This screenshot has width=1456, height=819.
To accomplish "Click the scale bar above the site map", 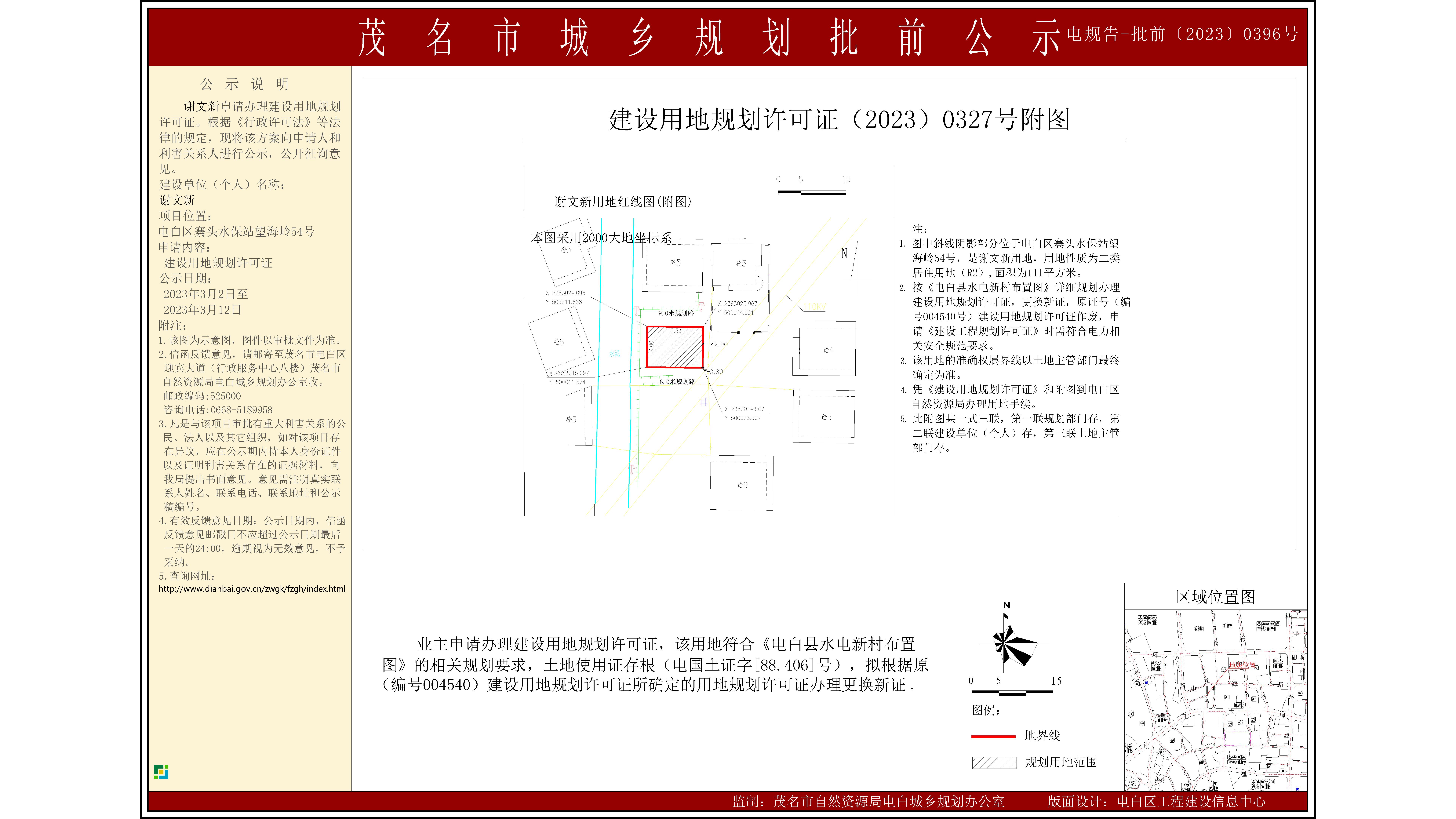I will pyautogui.click(x=812, y=193).
